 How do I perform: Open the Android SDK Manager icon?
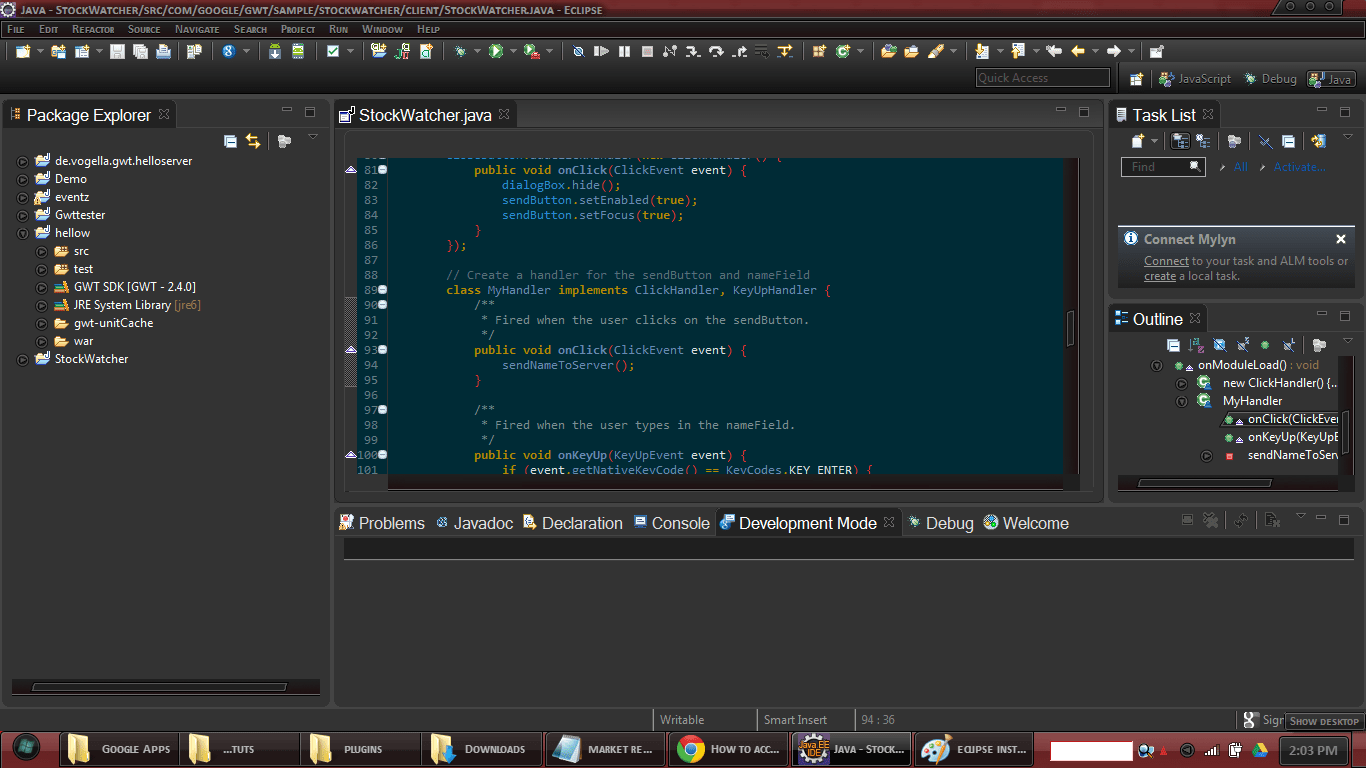(x=275, y=51)
